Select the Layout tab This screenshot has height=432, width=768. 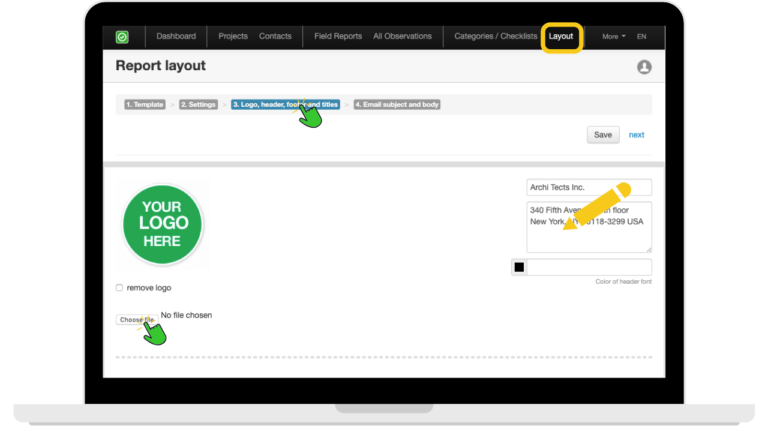tap(561, 36)
